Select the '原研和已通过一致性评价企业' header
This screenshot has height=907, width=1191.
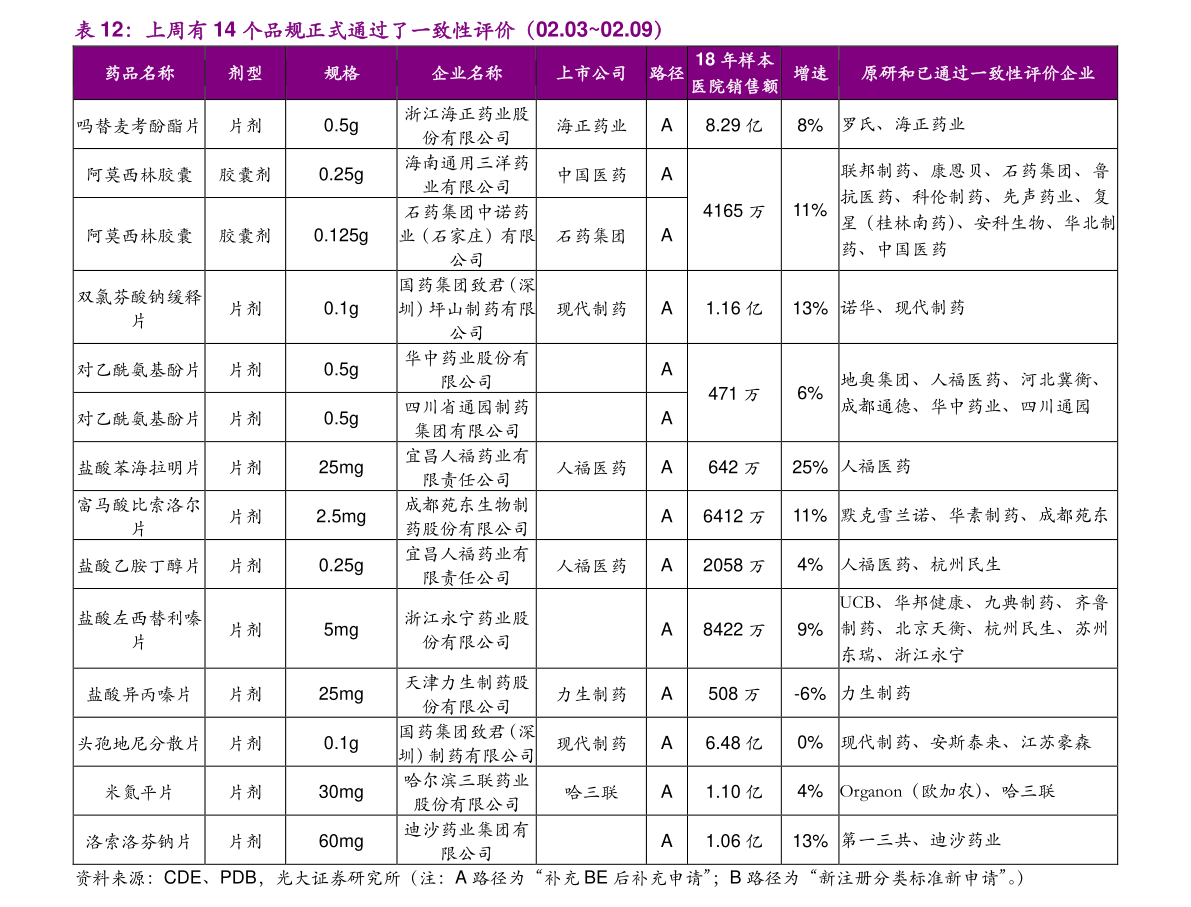978,73
